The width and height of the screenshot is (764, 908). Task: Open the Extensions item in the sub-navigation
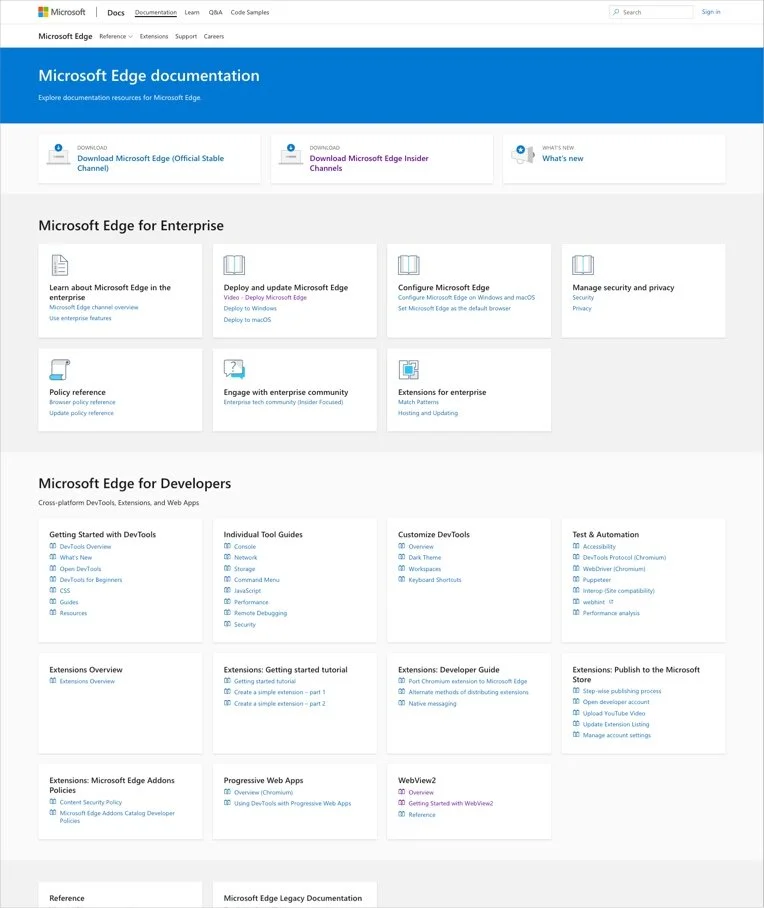(154, 36)
